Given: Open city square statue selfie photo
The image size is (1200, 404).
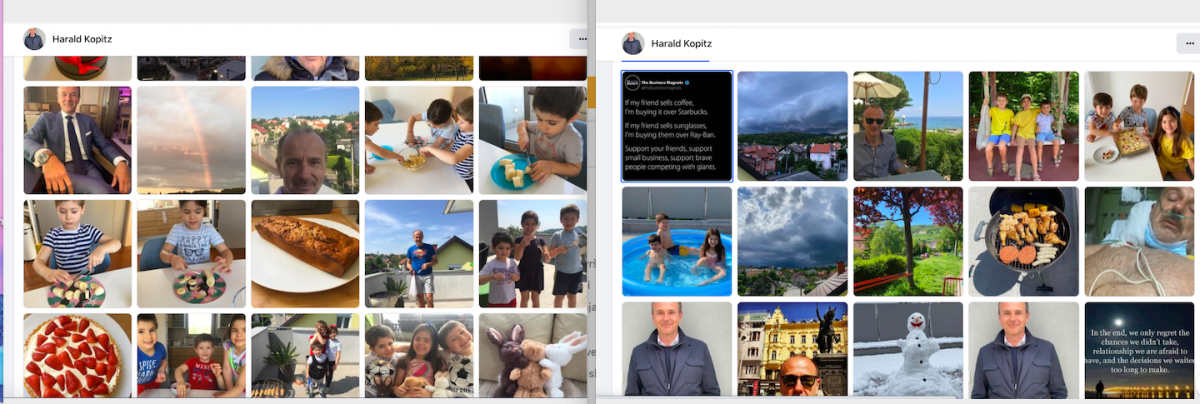Looking at the screenshot, I should [793, 349].
